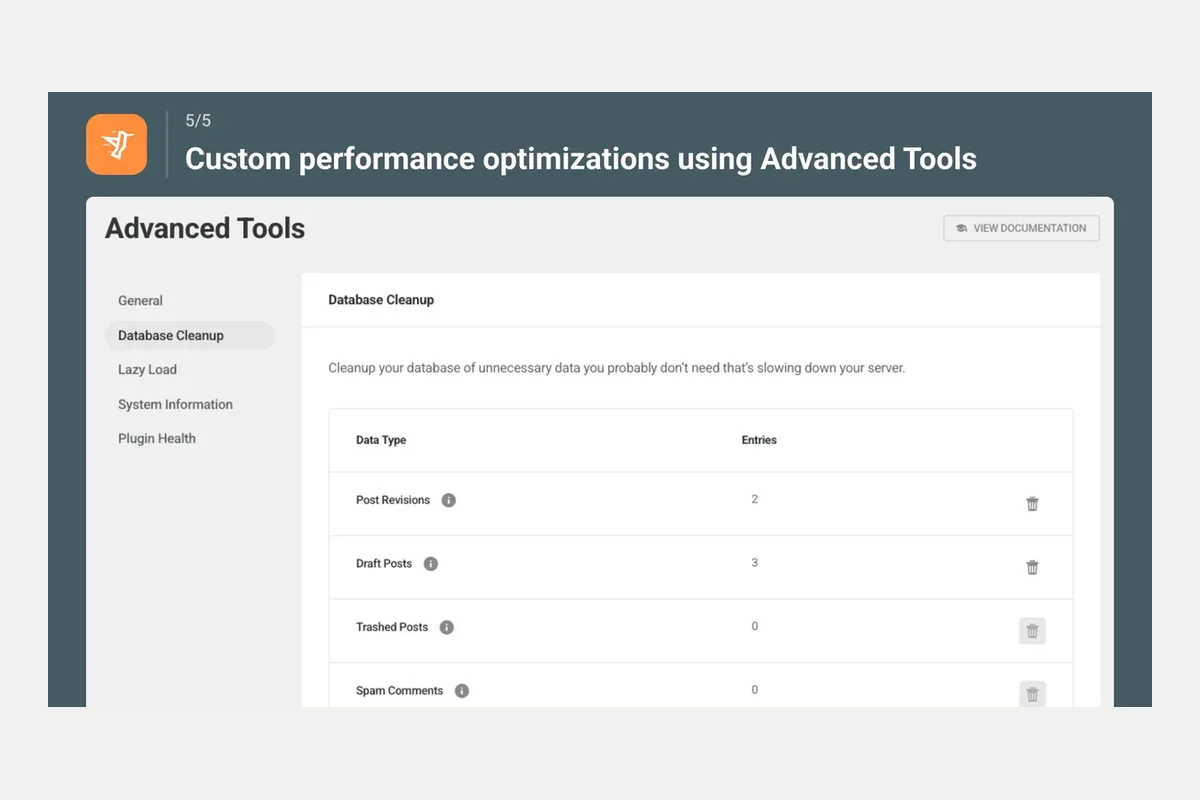1200x800 pixels.
Task: Click the Entries column header
Action: point(759,440)
